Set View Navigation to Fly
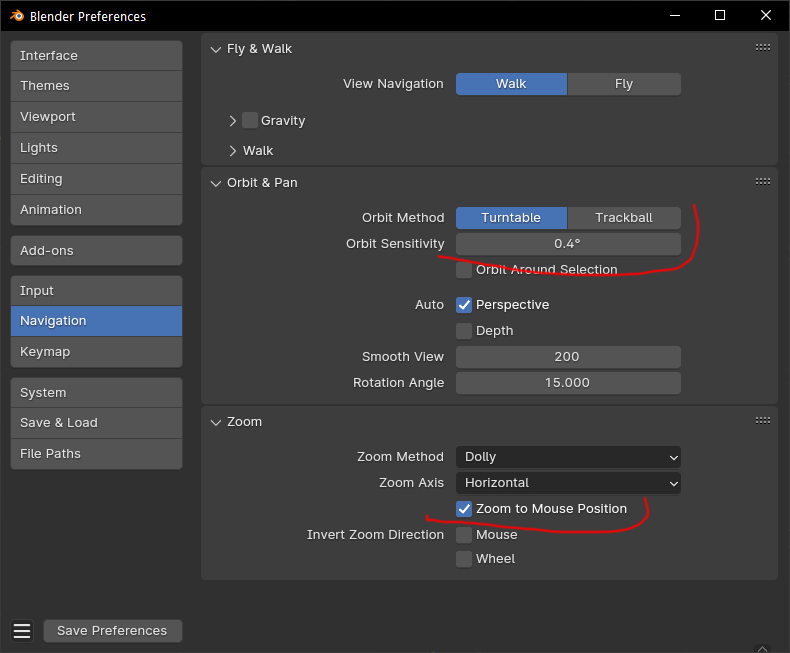The width and height of the screenshot is (790, 653). click(x=624, y=84)
